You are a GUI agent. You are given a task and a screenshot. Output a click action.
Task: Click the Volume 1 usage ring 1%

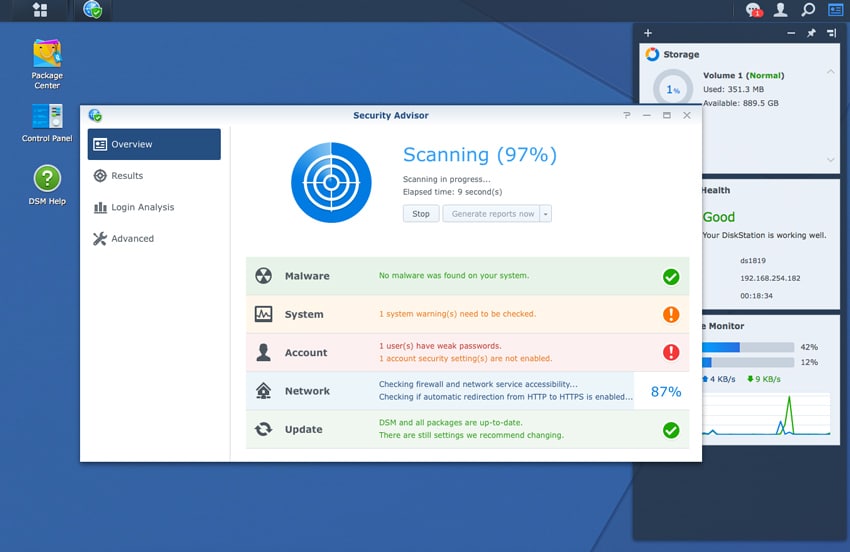673,87
